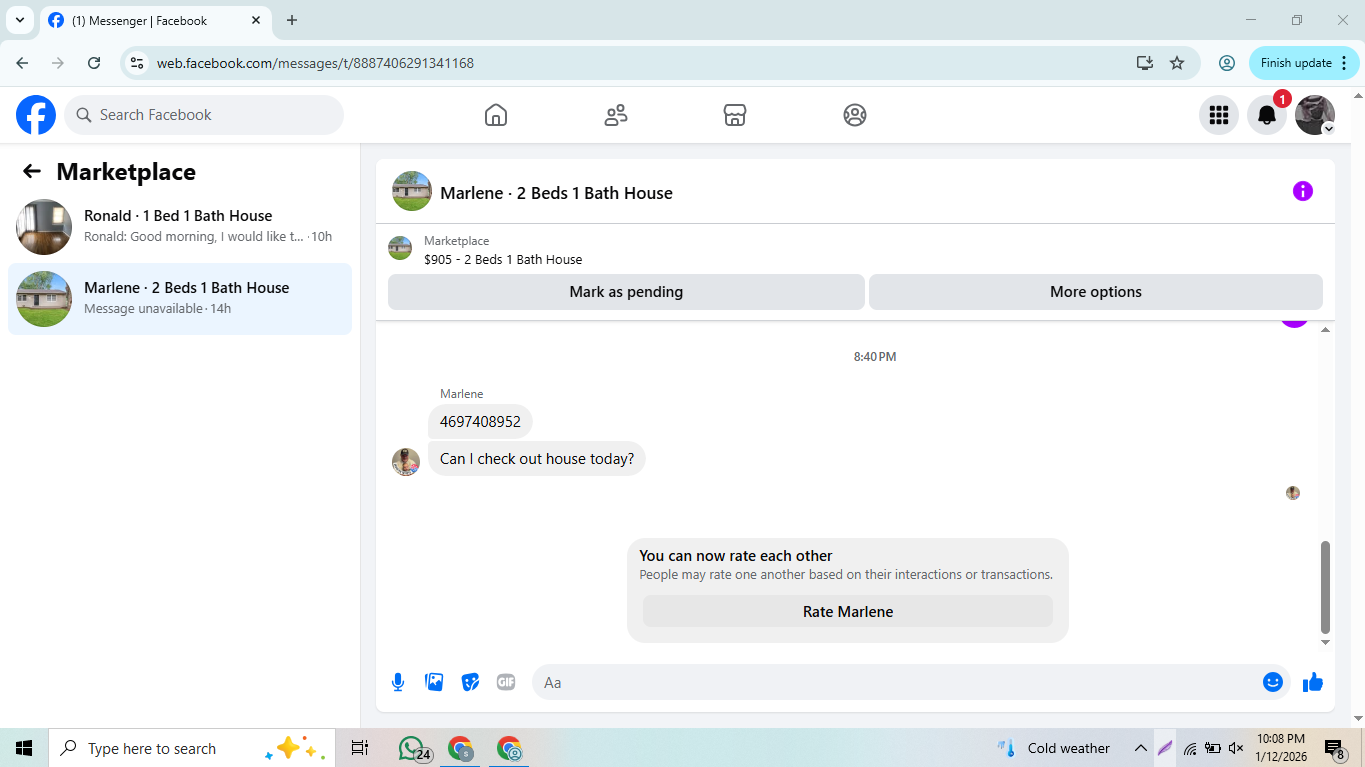This screenshot has height=767, width=1365.
Task: Click the chat scroll-up arrow
Action: coord(1326,329)
